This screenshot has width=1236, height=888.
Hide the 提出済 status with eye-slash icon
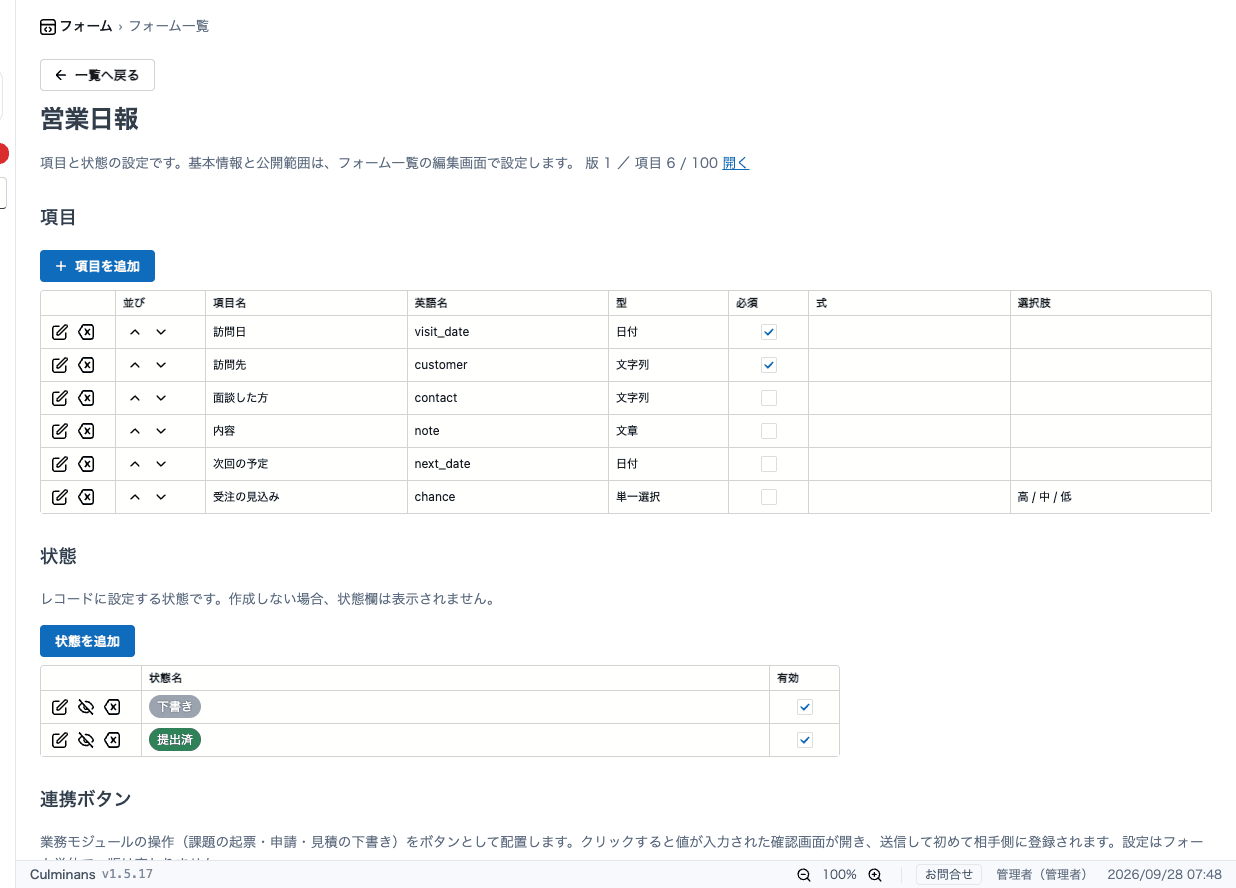coord(86,740)
